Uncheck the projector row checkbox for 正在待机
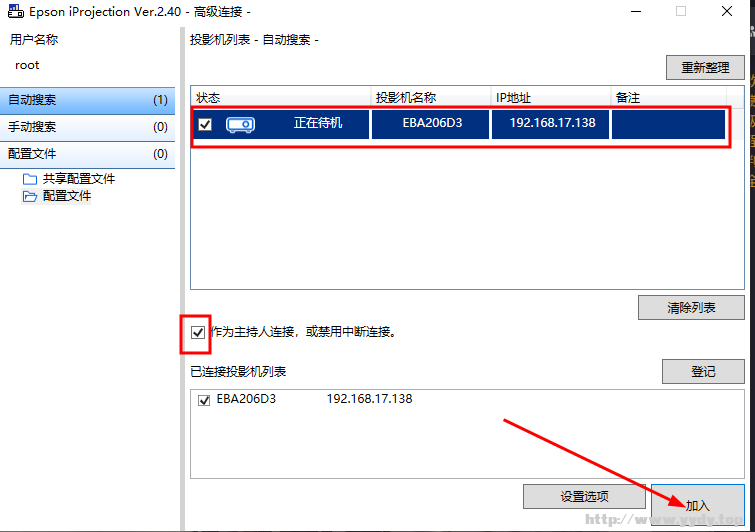 pyautogui.click(x=205, y=124)
